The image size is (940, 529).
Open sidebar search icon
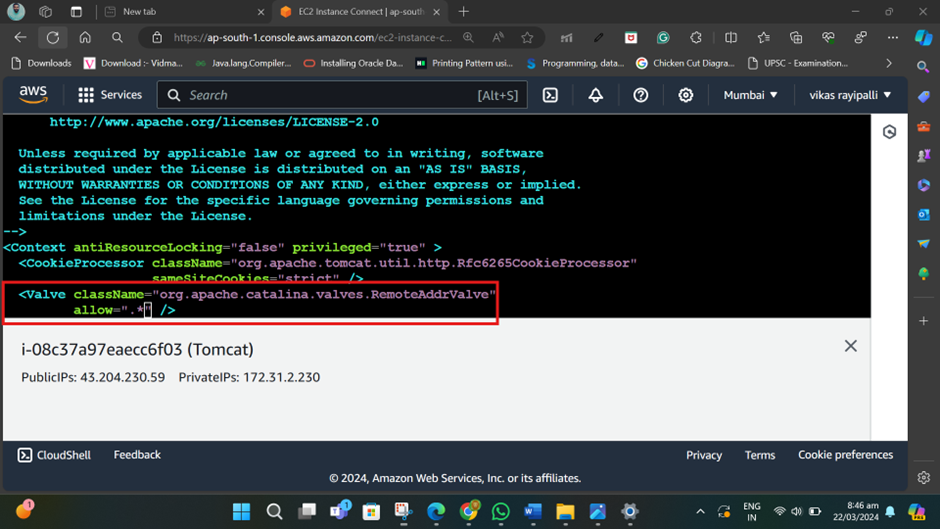point(923,67)
